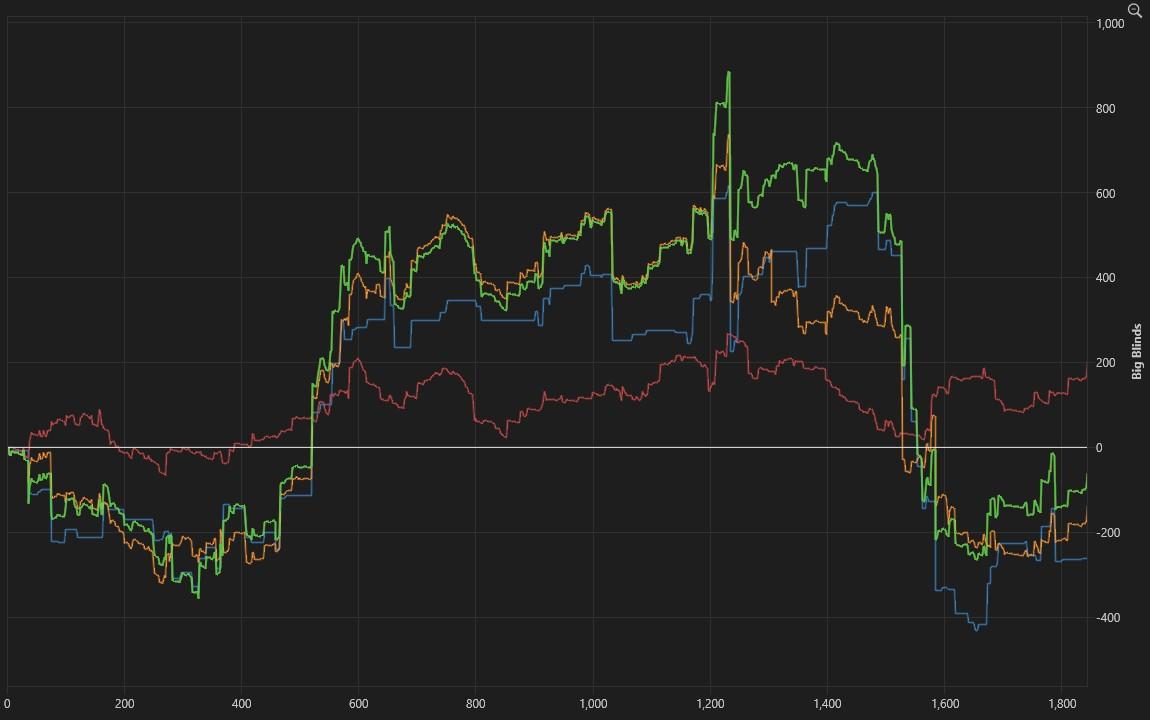The image size is (1150, 720).
Task: Click the lowest dip of the blue line
Action: (x=976, y=629)
